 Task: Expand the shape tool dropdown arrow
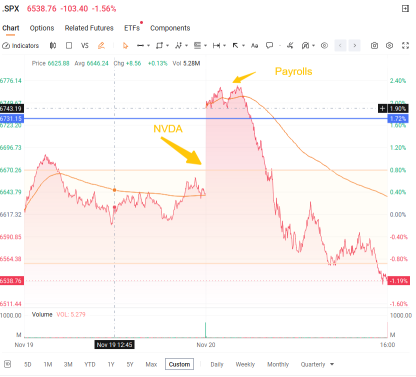tap(167, 46)
